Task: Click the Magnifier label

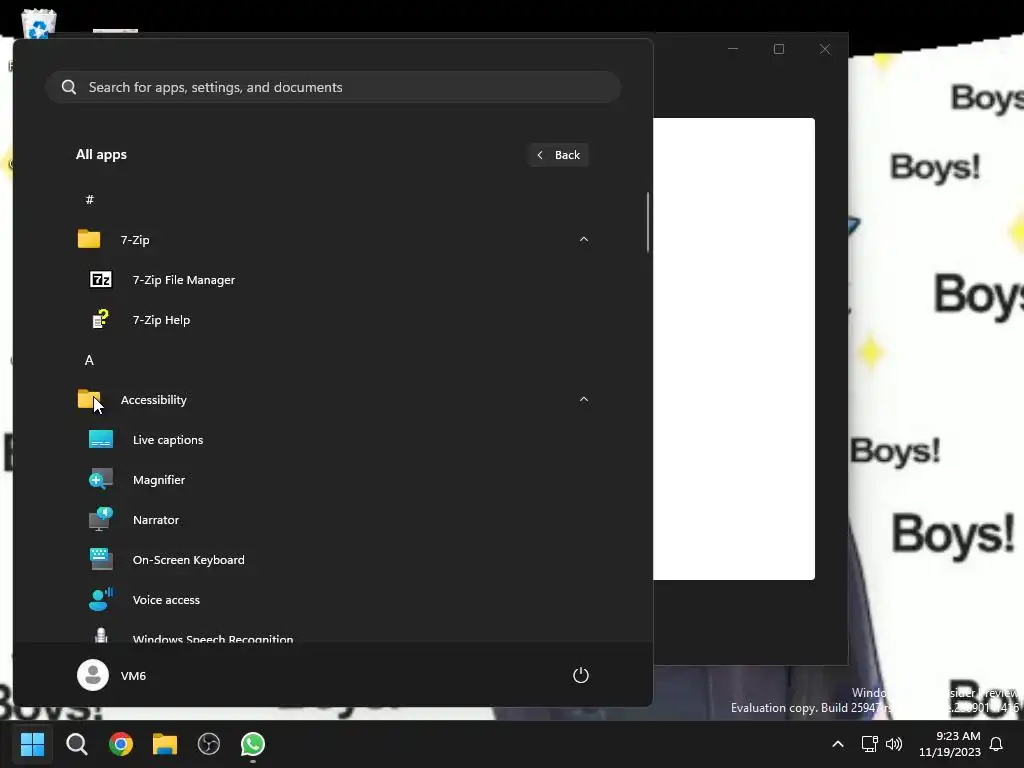Action: tap(159, 480)
